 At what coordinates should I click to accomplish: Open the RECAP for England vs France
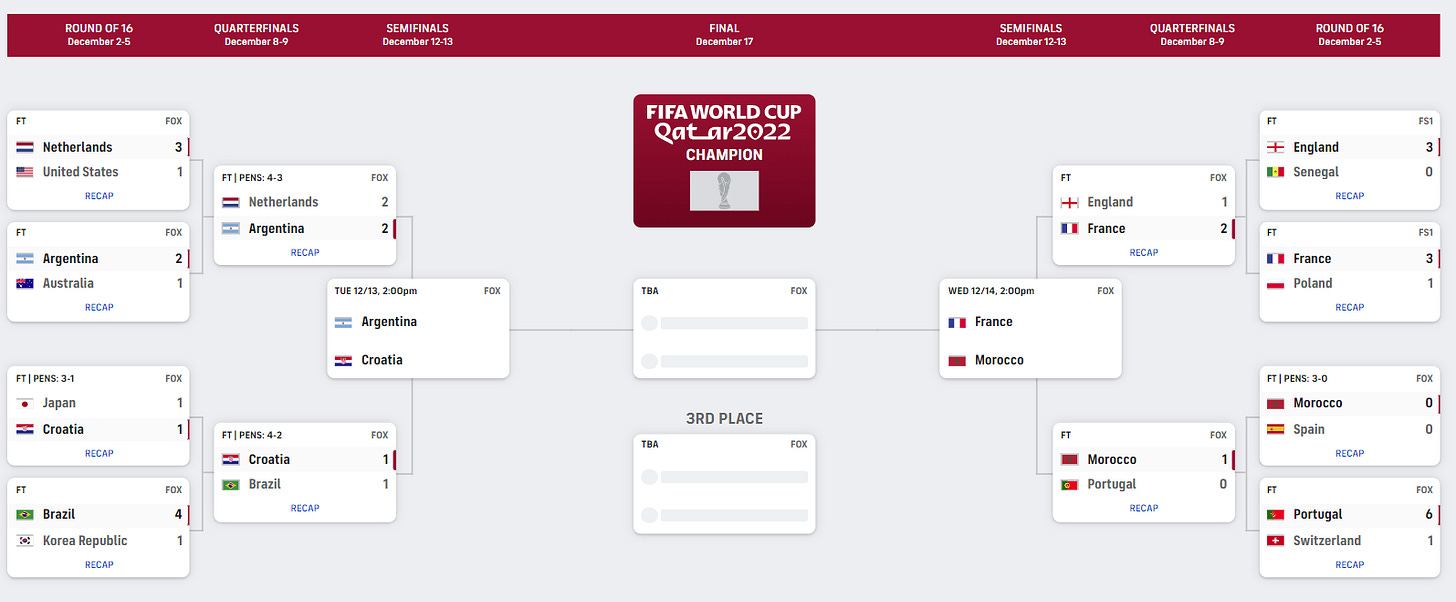pyautogui.click(x=1143, y=252)
